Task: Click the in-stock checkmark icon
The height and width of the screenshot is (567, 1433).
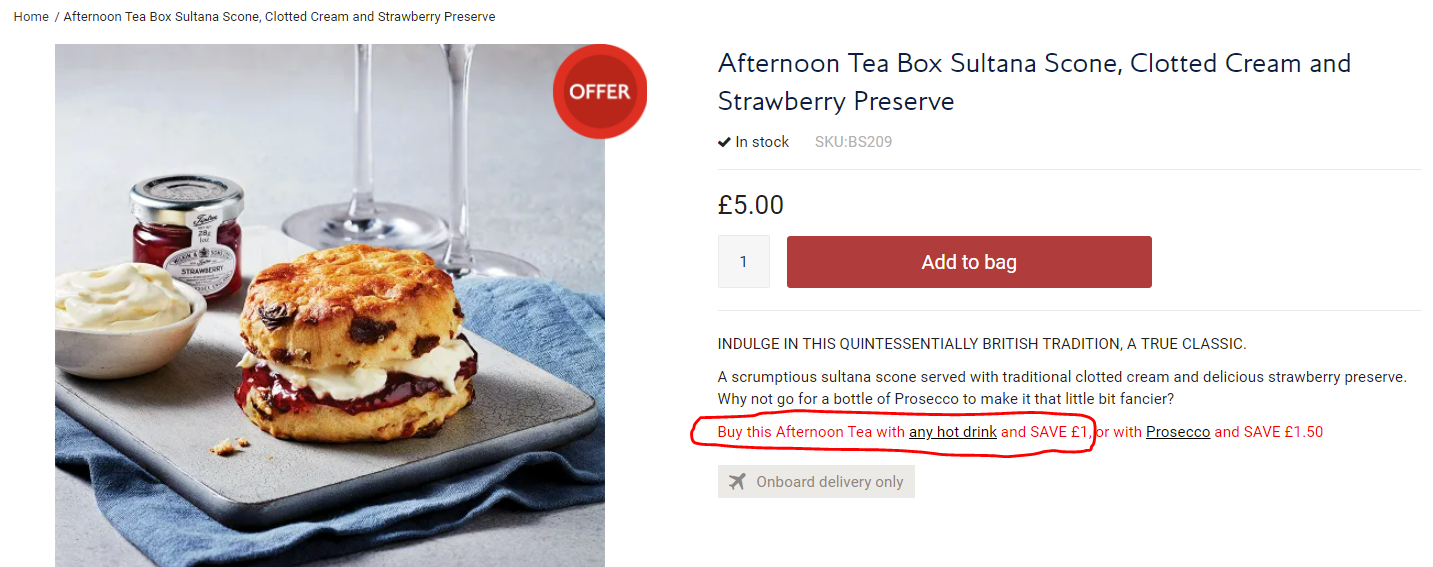Action: 724,142
